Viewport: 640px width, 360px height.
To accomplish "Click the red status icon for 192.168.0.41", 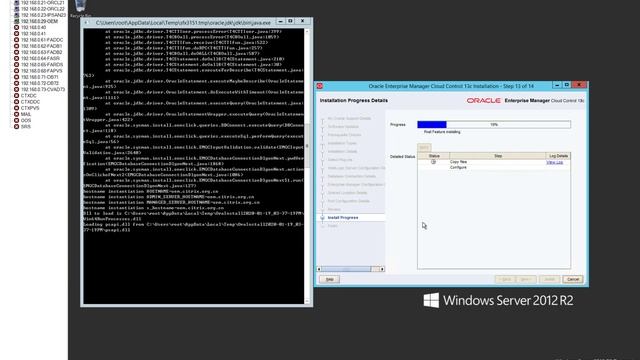I will point(16,33).
